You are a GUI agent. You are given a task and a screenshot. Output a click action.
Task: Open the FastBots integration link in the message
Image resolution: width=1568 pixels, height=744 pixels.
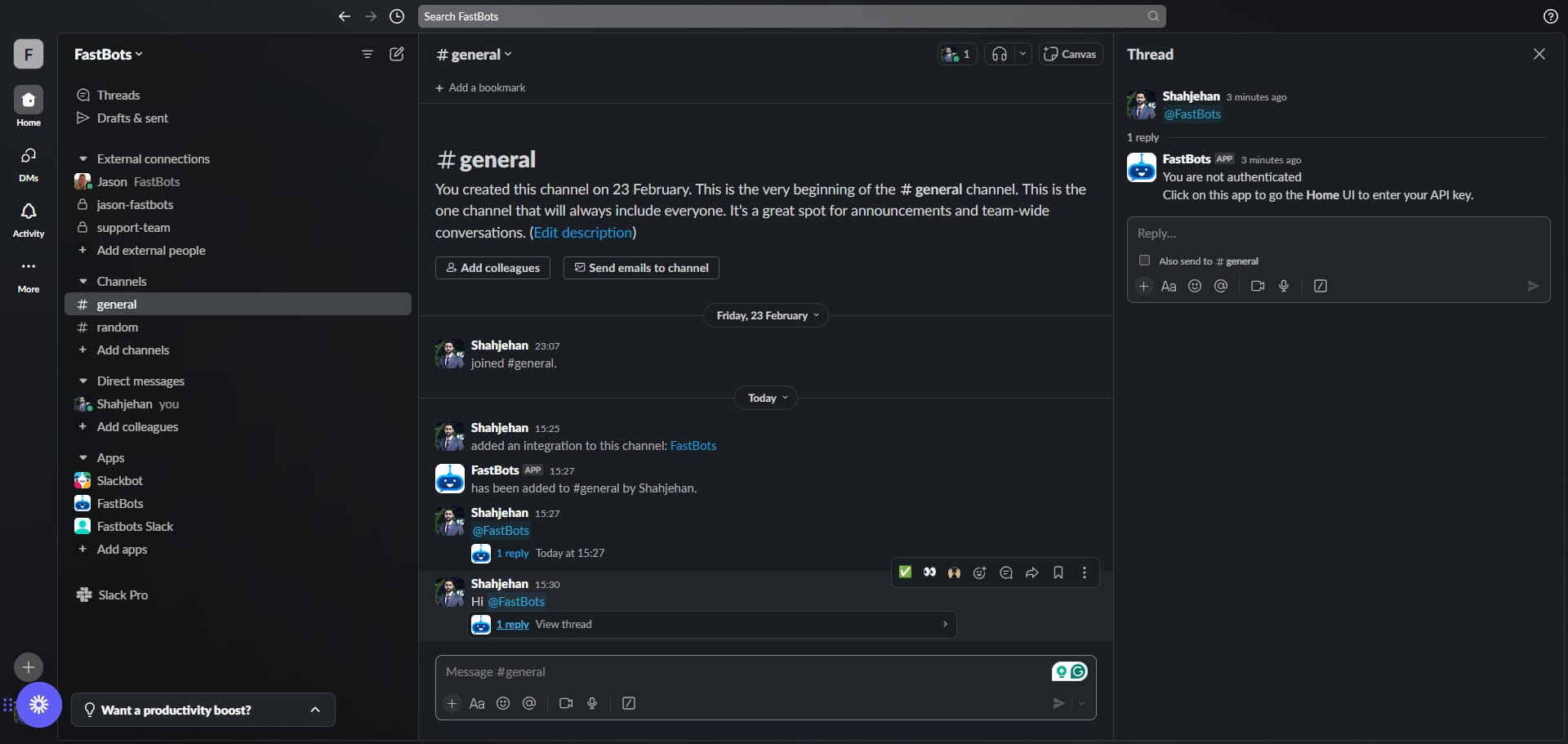[x=693, y=446]
